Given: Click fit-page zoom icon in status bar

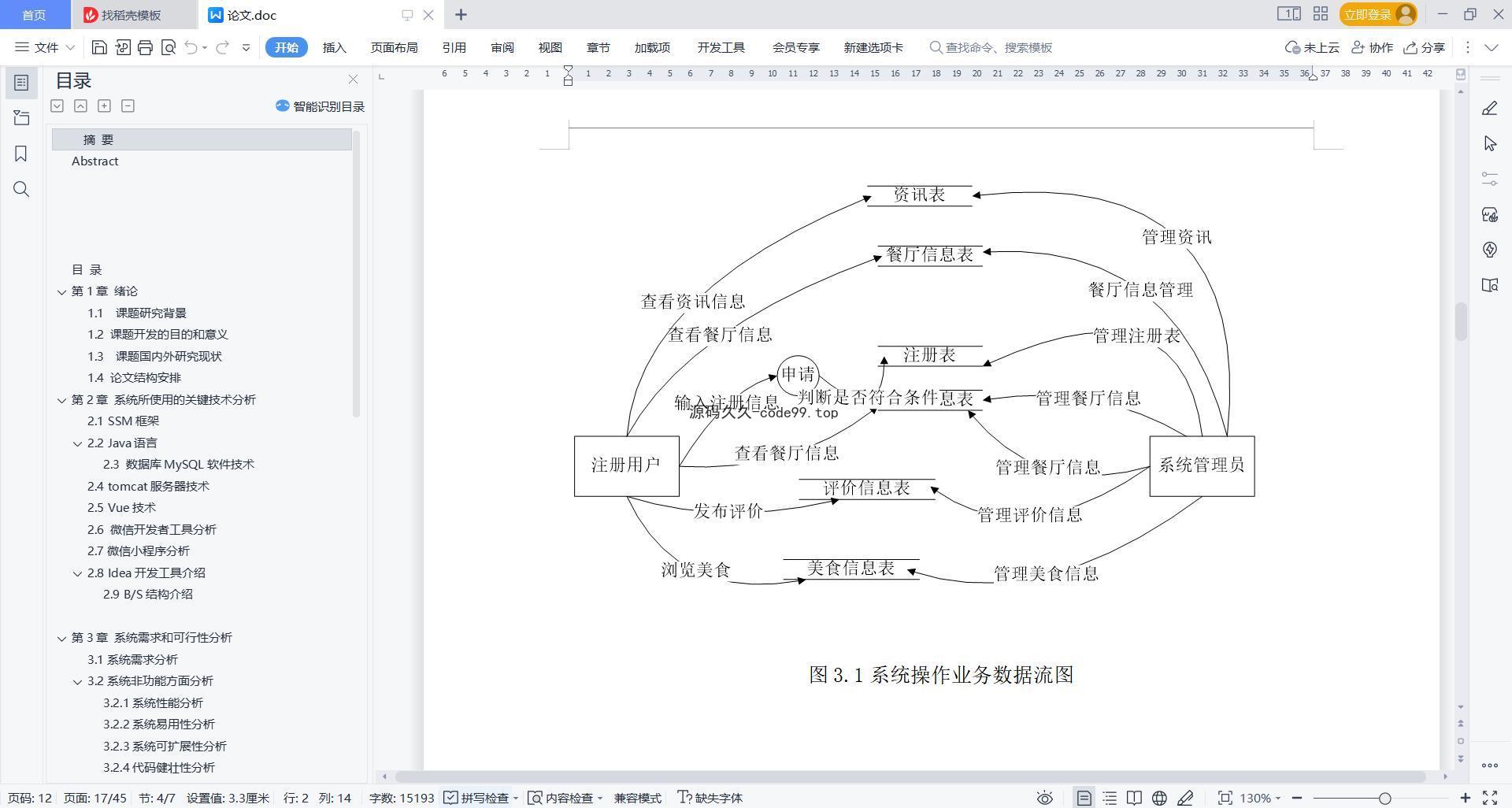Looking at the screenshot, I should [1225, 798].
